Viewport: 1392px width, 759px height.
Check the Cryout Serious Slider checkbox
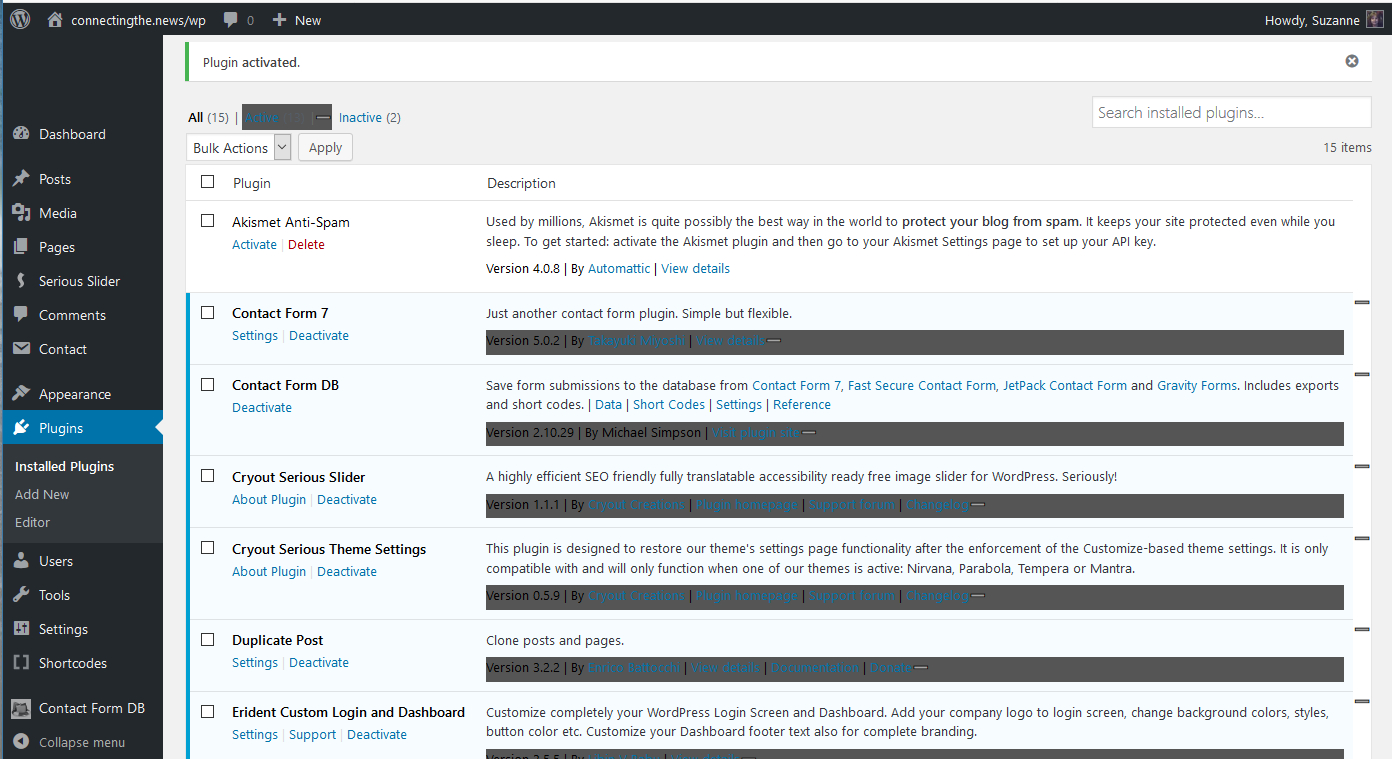point(208,476)
